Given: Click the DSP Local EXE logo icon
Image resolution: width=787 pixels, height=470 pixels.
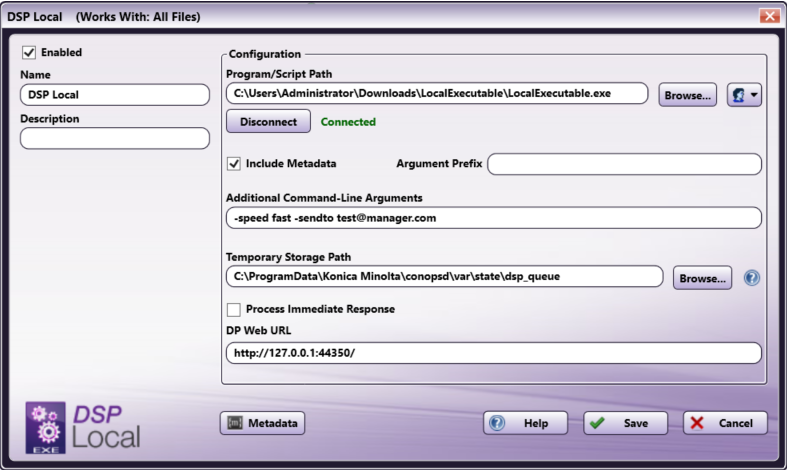Looking at the screenshot, I should pyautogui.click(x=47, y=425).
